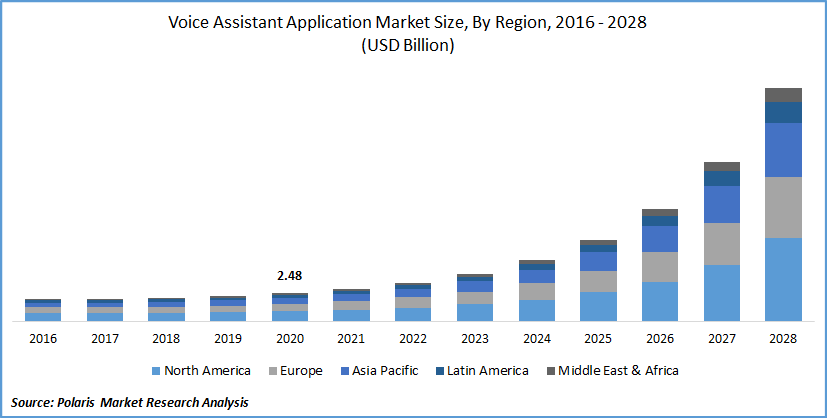Viewport: 827px width, 418px height.
Task: Click the 2017 axis label
Action: tap(104, 338)
